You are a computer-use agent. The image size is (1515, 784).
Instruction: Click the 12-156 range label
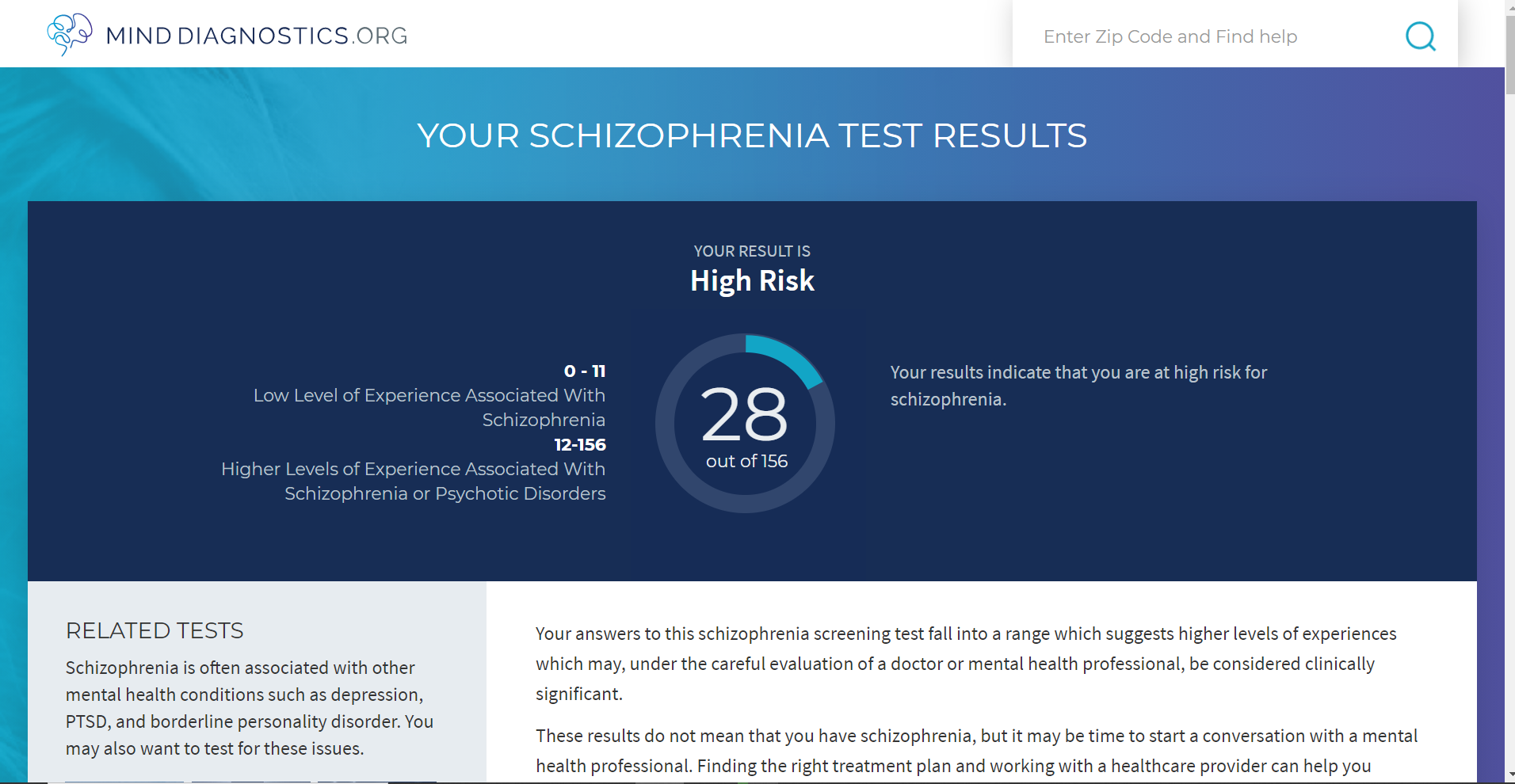[x=580, y=444]
